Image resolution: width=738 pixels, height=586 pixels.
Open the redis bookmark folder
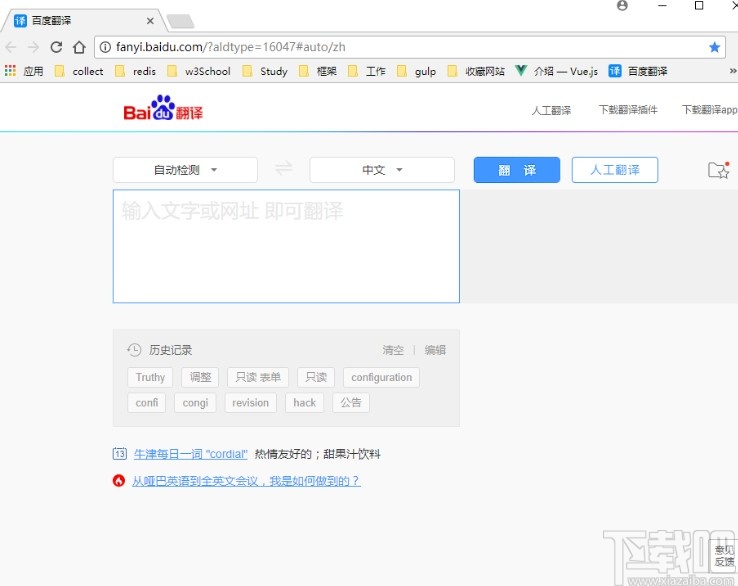click(136, 71)
